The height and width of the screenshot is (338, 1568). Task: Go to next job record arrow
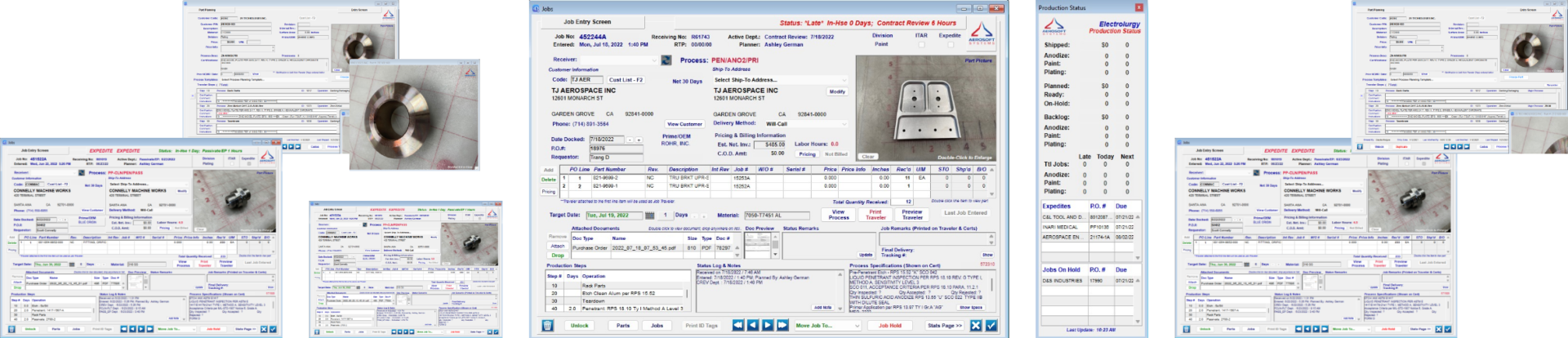pos(768,325)
